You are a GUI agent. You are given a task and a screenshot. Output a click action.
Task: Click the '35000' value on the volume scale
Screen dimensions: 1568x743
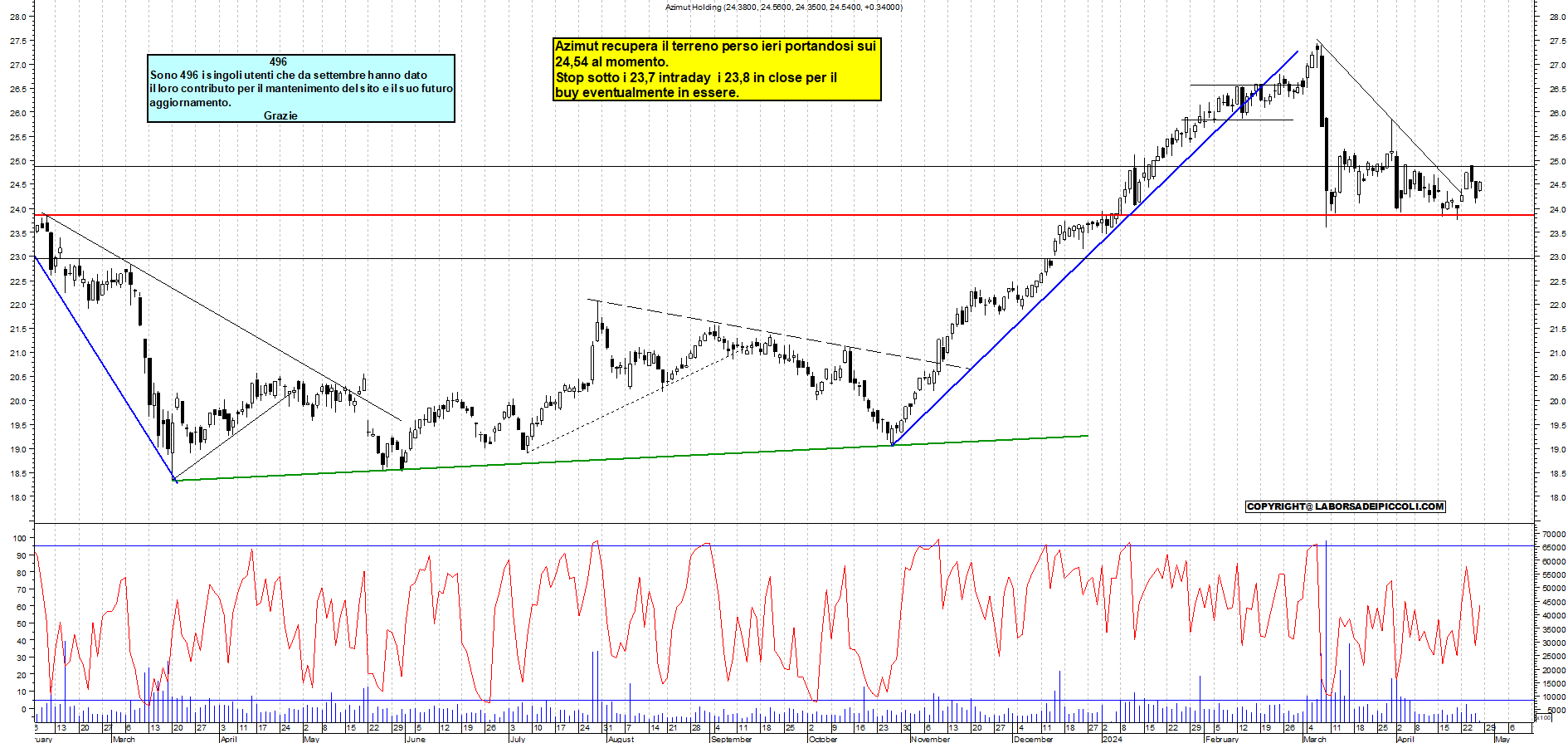1554,629
